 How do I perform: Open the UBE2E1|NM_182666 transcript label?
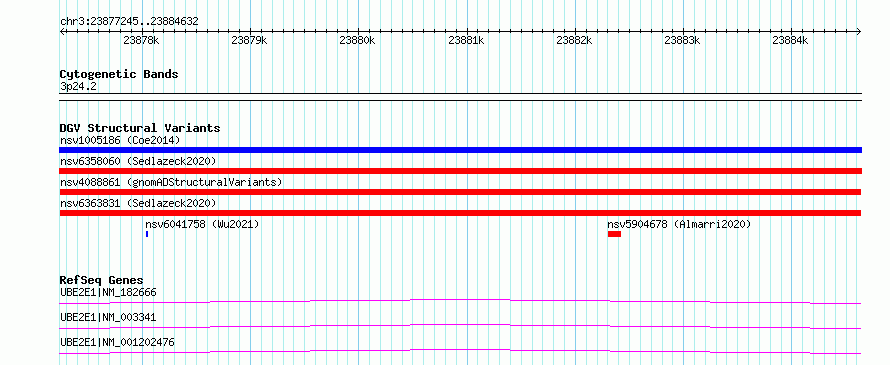[x=108, y=292]
